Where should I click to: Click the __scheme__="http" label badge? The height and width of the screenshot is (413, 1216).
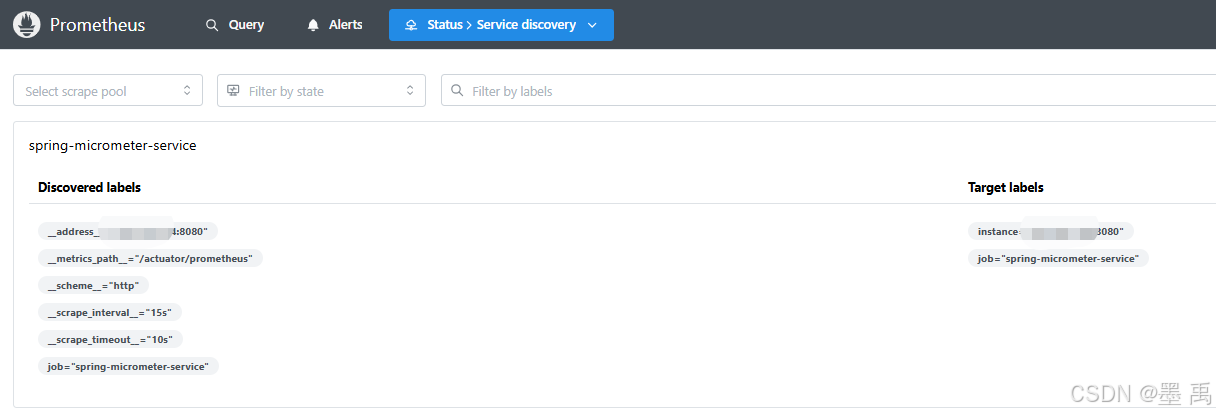coord(93,285)
